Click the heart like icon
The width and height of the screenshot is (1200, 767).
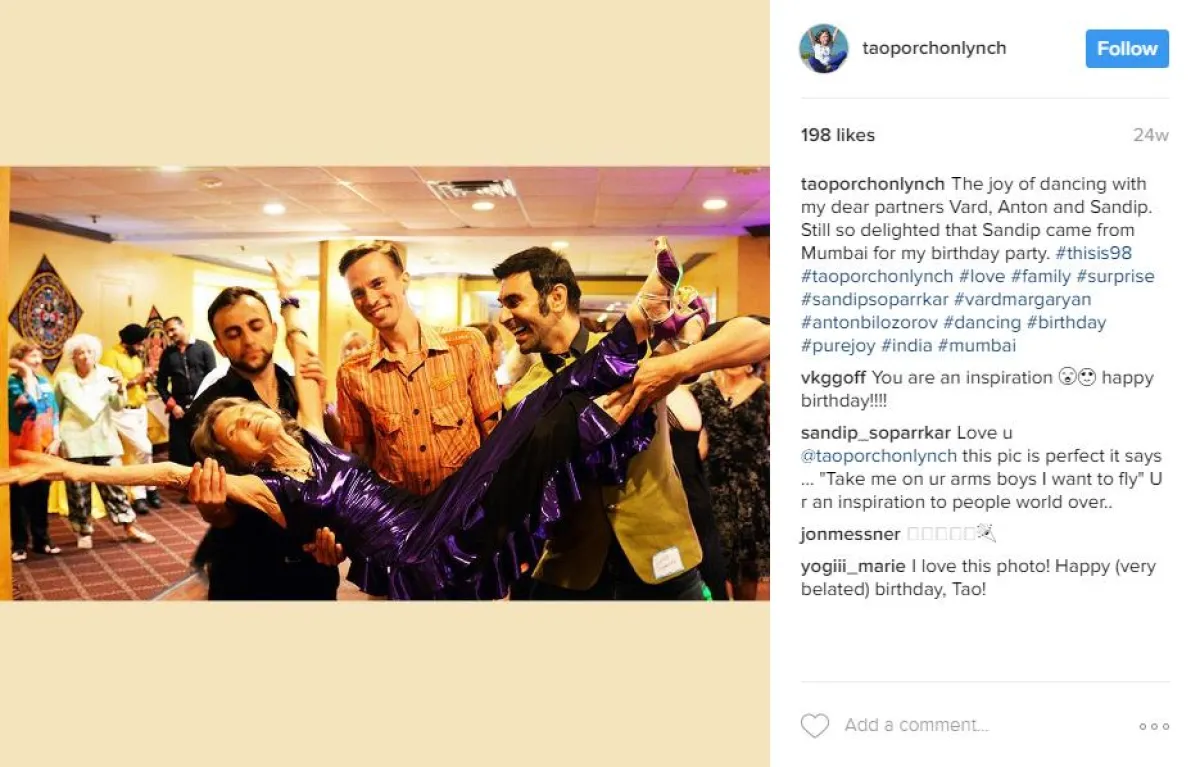coord(815,726)
